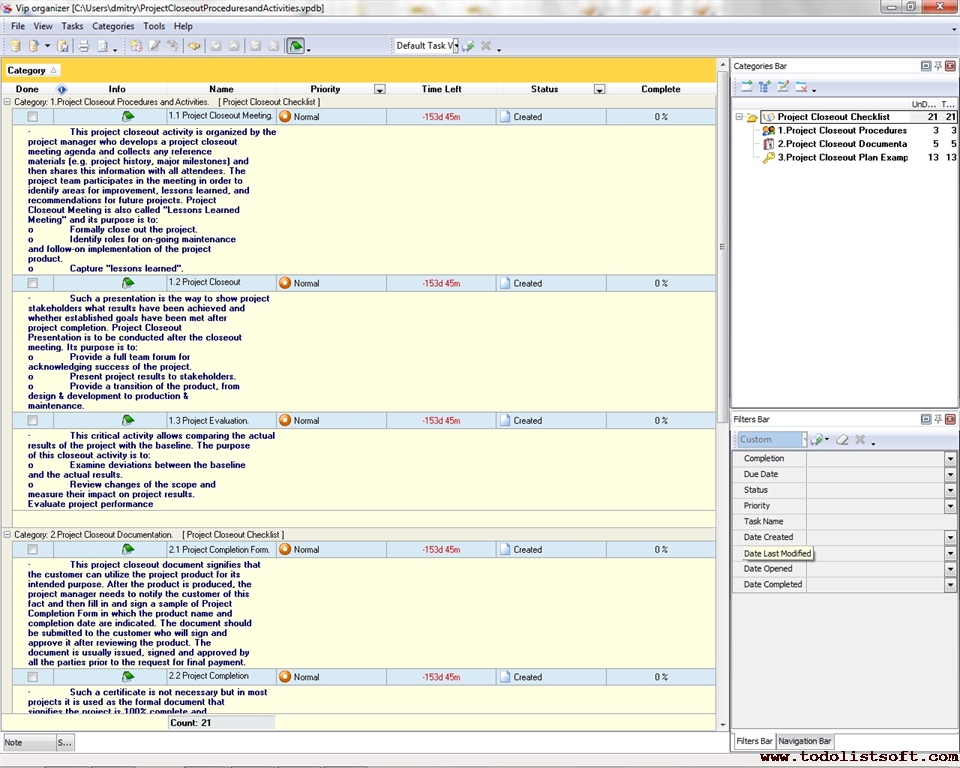The height and width of the screenshot is (768, 960).
Task: Collapse Category 1 Project Closeout Procedures group
Action: [x=7, y=102]
